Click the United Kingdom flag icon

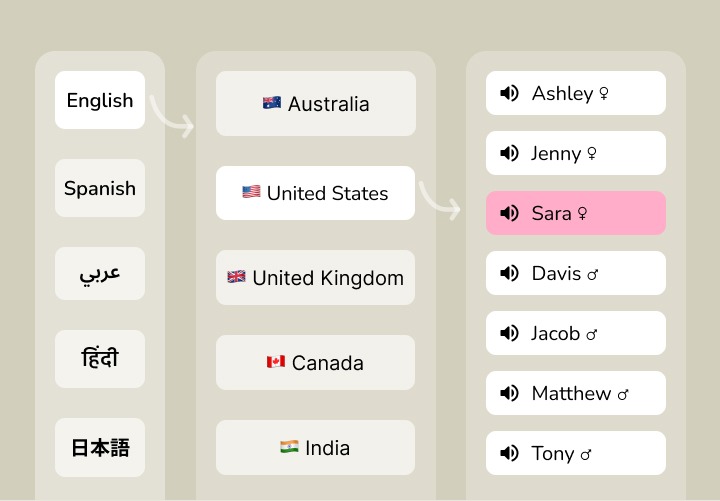(x=236, y=277)
